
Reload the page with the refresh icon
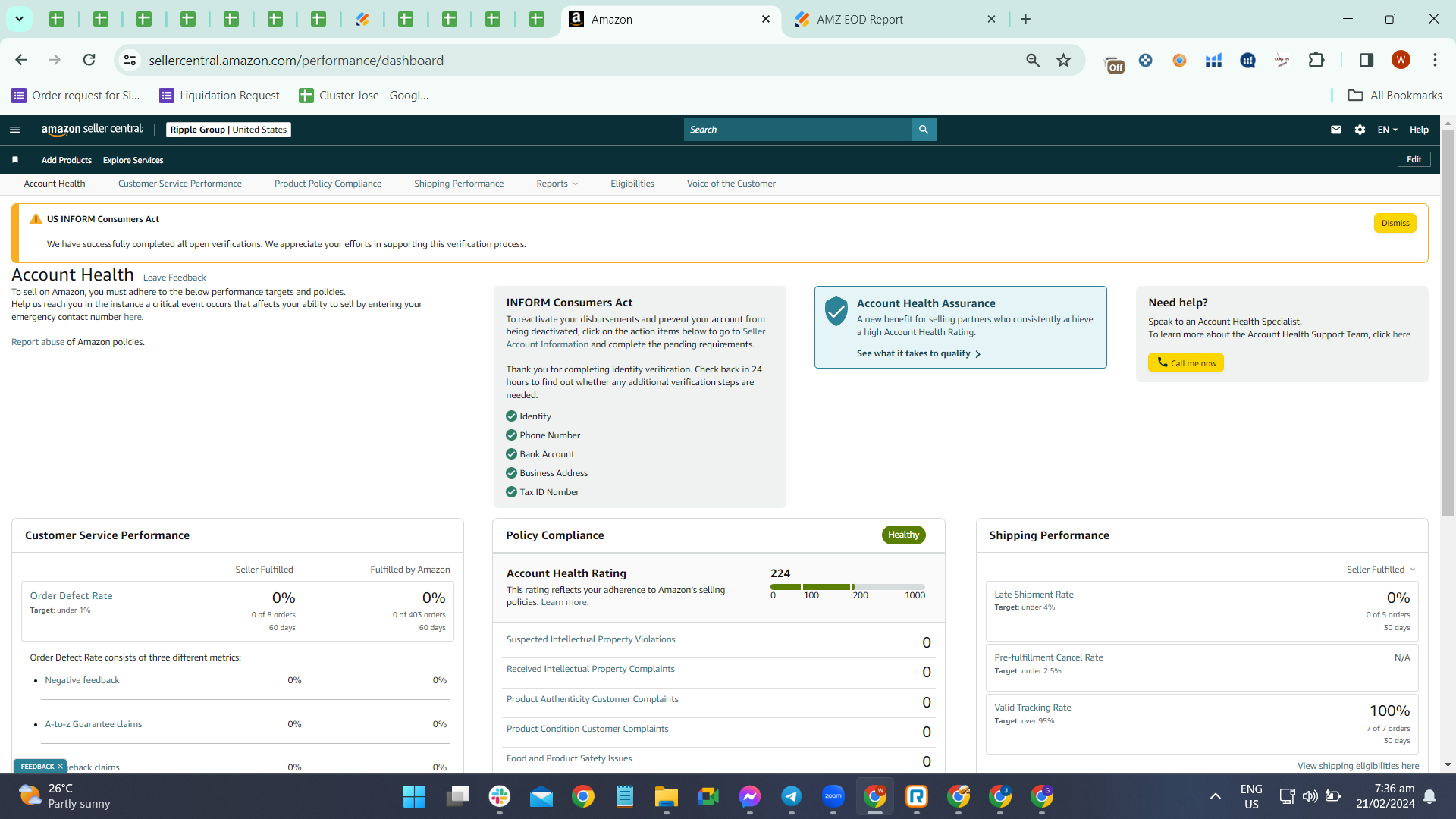[x=89, y=60]
